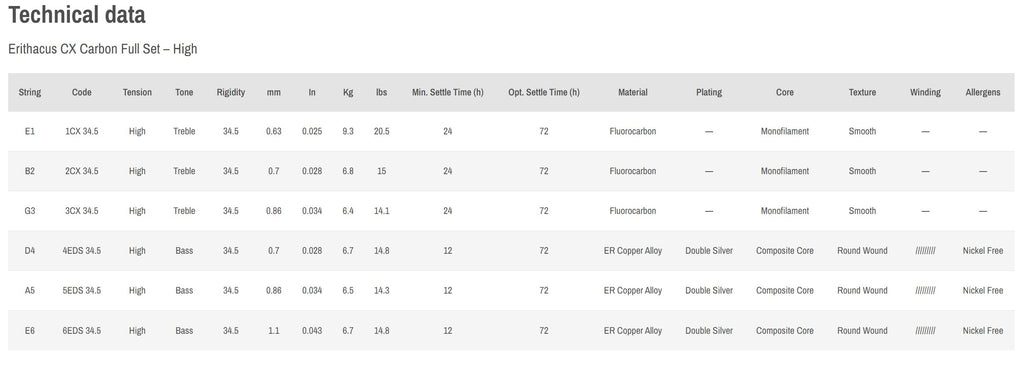Select the 1CX 34.5 code cell

click(82, 131)
